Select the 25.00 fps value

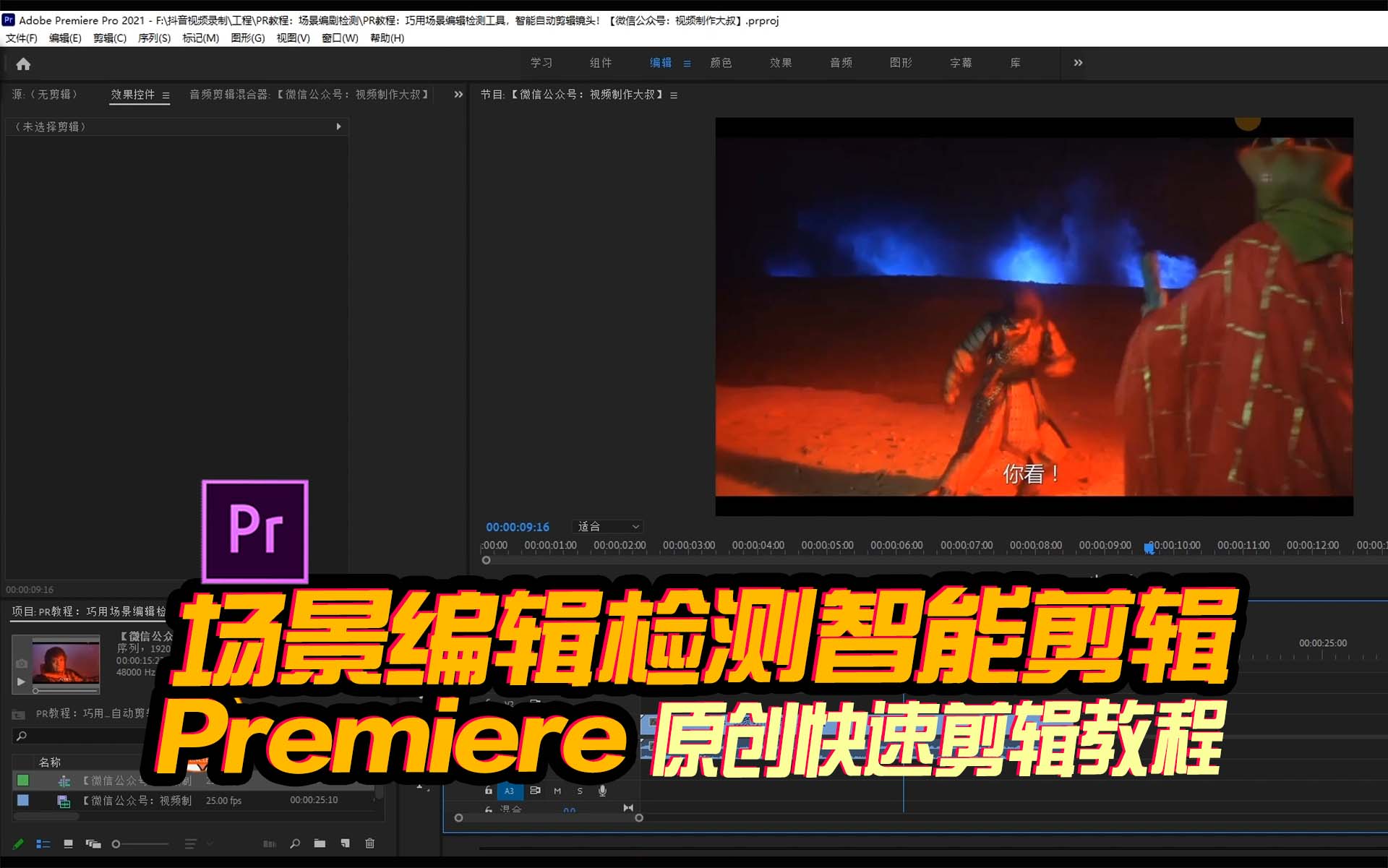coord(223,801)
